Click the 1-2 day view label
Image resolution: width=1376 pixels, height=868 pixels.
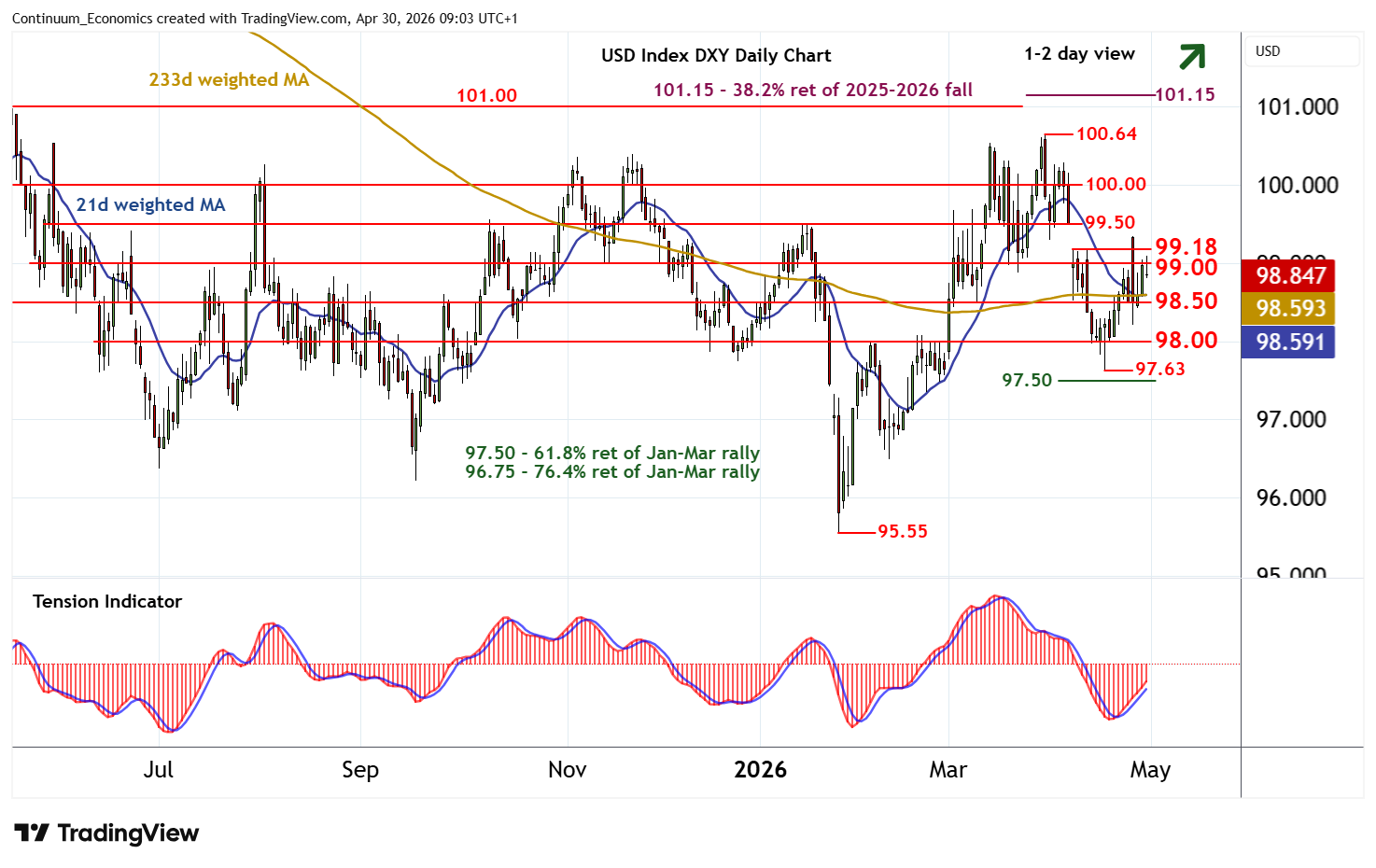tap(1079, 54)
